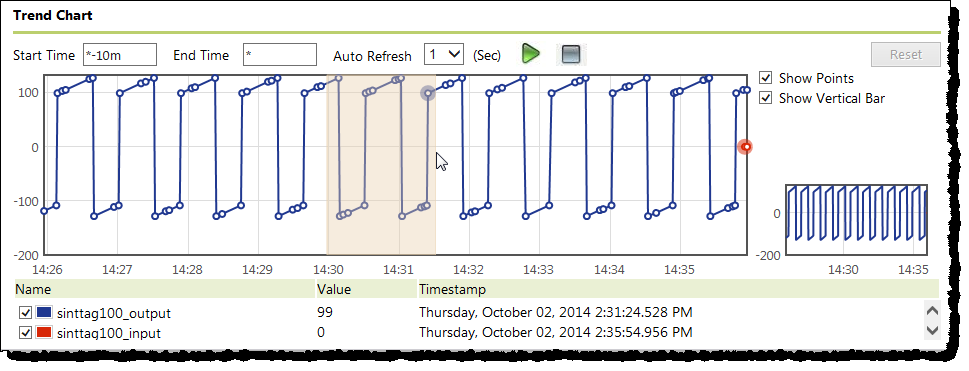The image size is (969, 371).
Task: Start auto refresh with green play icon
Action: (x=530, y=54)
